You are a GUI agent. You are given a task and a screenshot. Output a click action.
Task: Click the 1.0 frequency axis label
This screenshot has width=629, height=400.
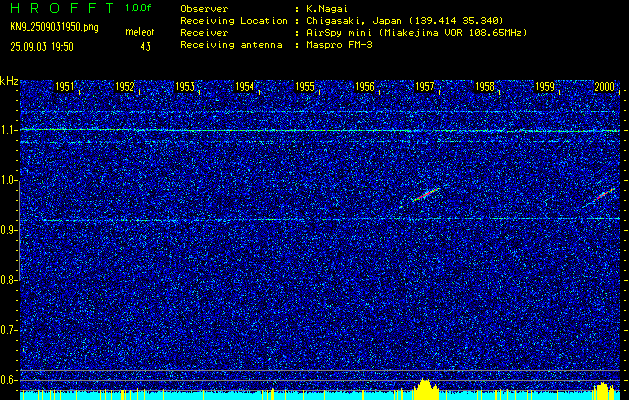coord(8,180)
